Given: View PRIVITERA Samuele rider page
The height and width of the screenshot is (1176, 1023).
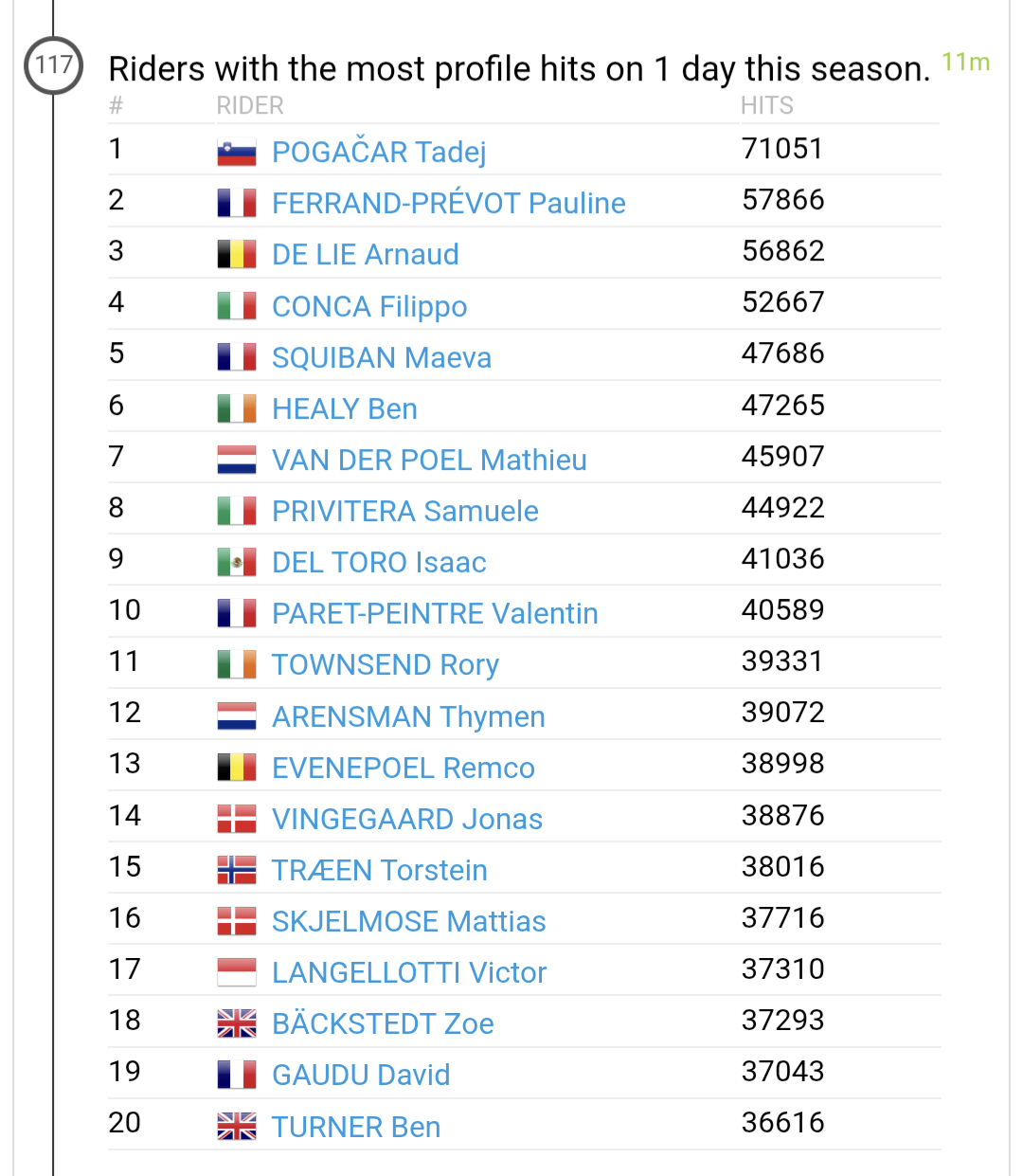Looking at the screenshot, I should pos(404,511).
